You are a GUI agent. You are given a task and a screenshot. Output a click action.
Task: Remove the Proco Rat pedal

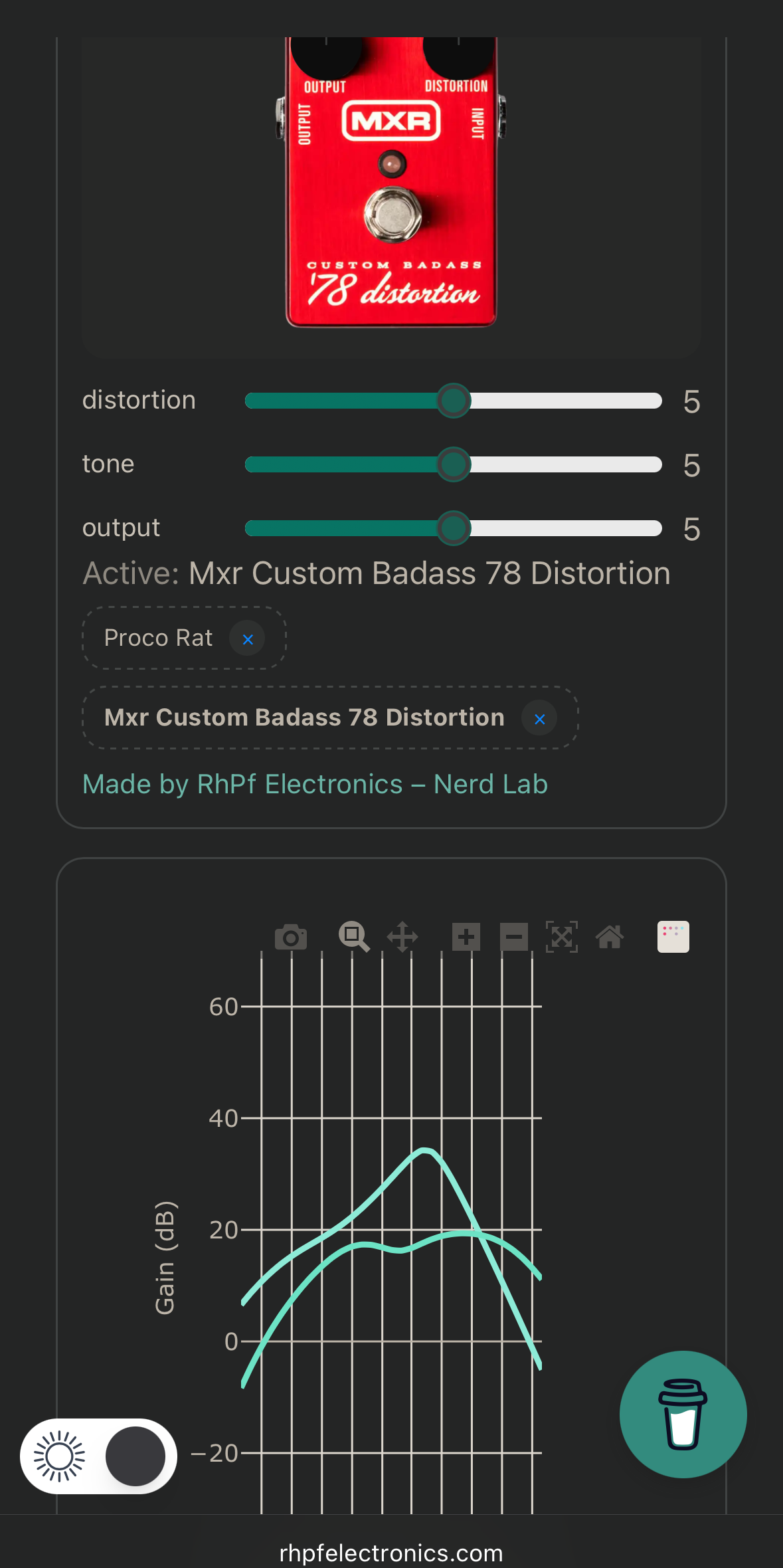tap(248, 639)
